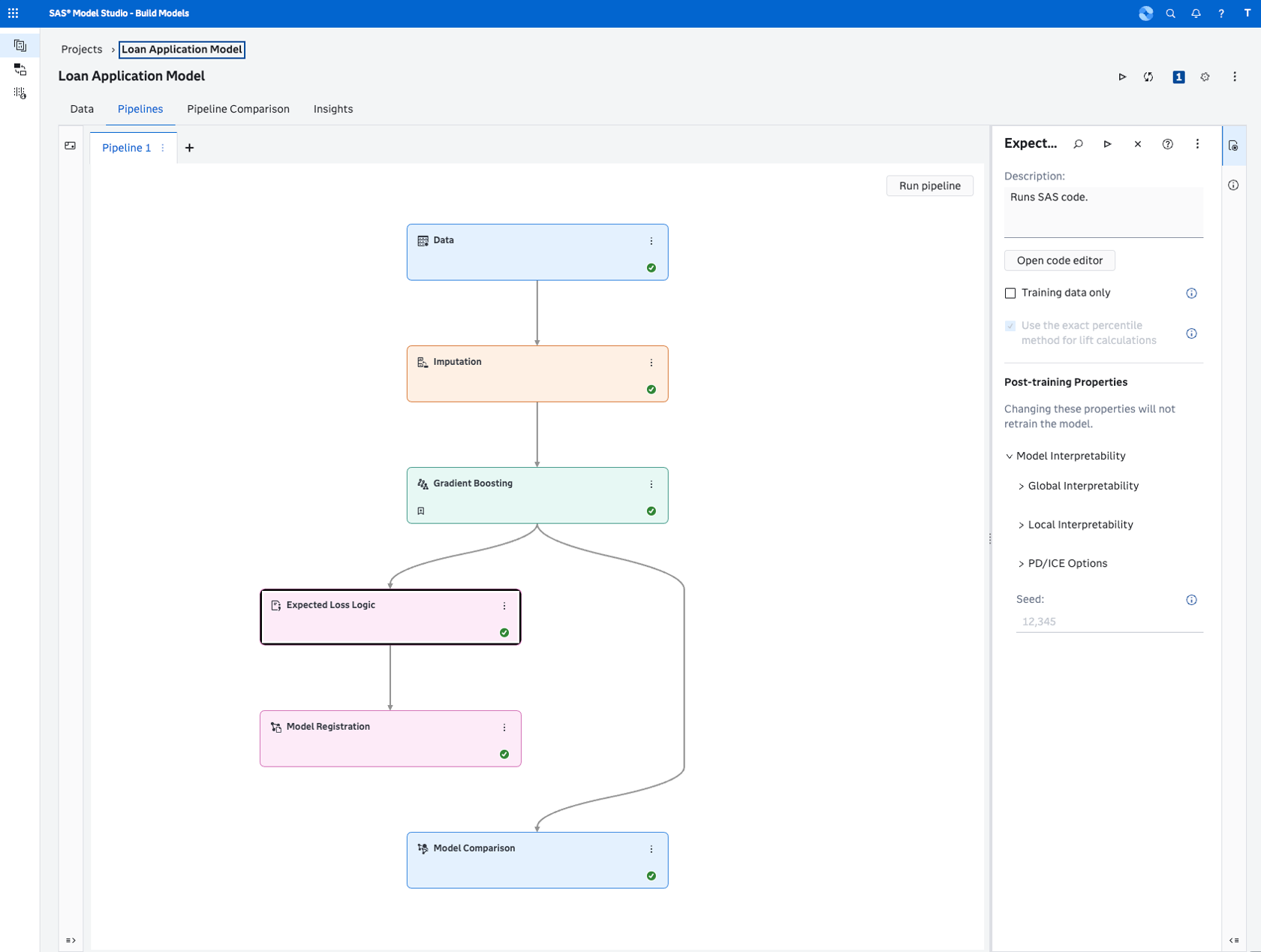The width and height of the screenshot is (1261, 952).
Task: Select node properties icon on right rail
Action: [x=1233, y=146]
